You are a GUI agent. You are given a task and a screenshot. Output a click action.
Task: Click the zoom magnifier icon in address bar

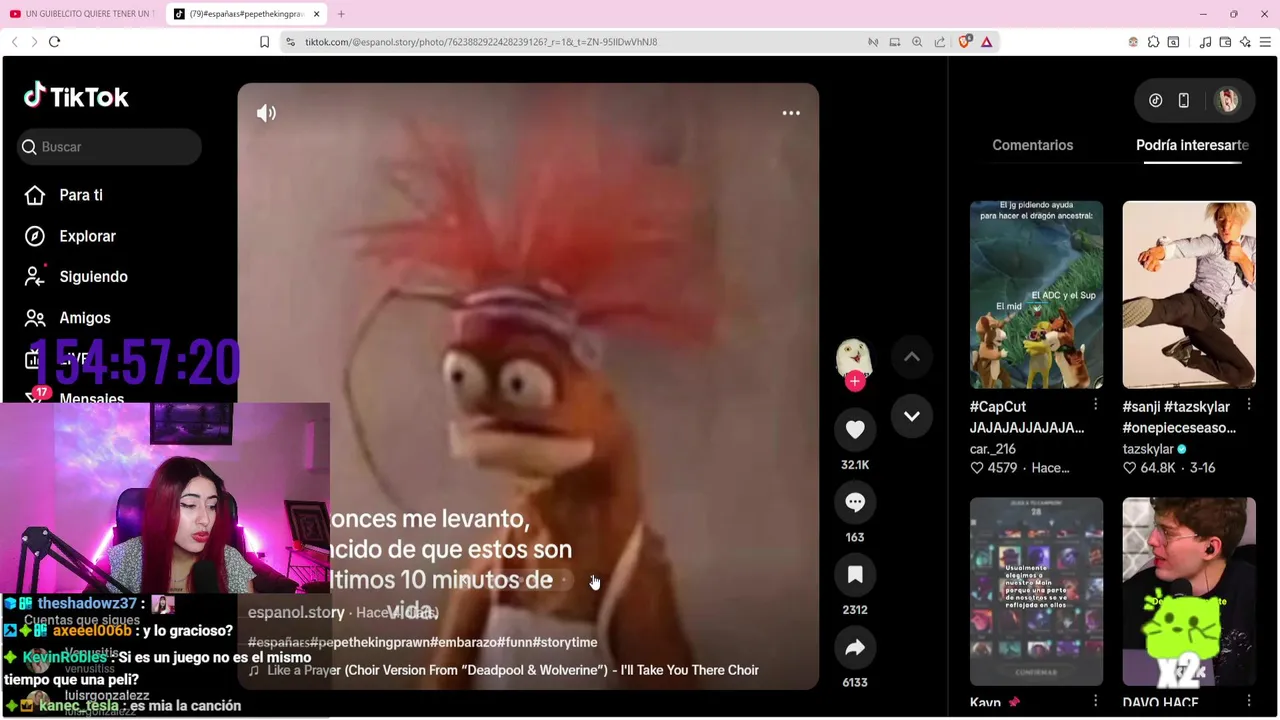click(917, 42)
